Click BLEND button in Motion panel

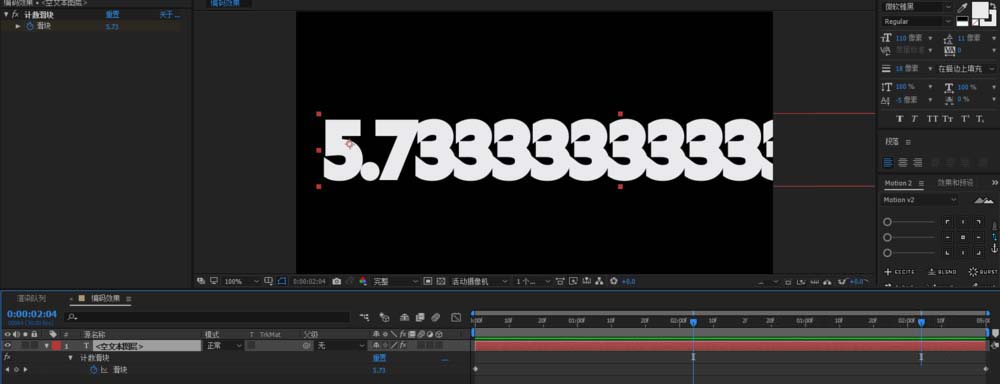942,272
